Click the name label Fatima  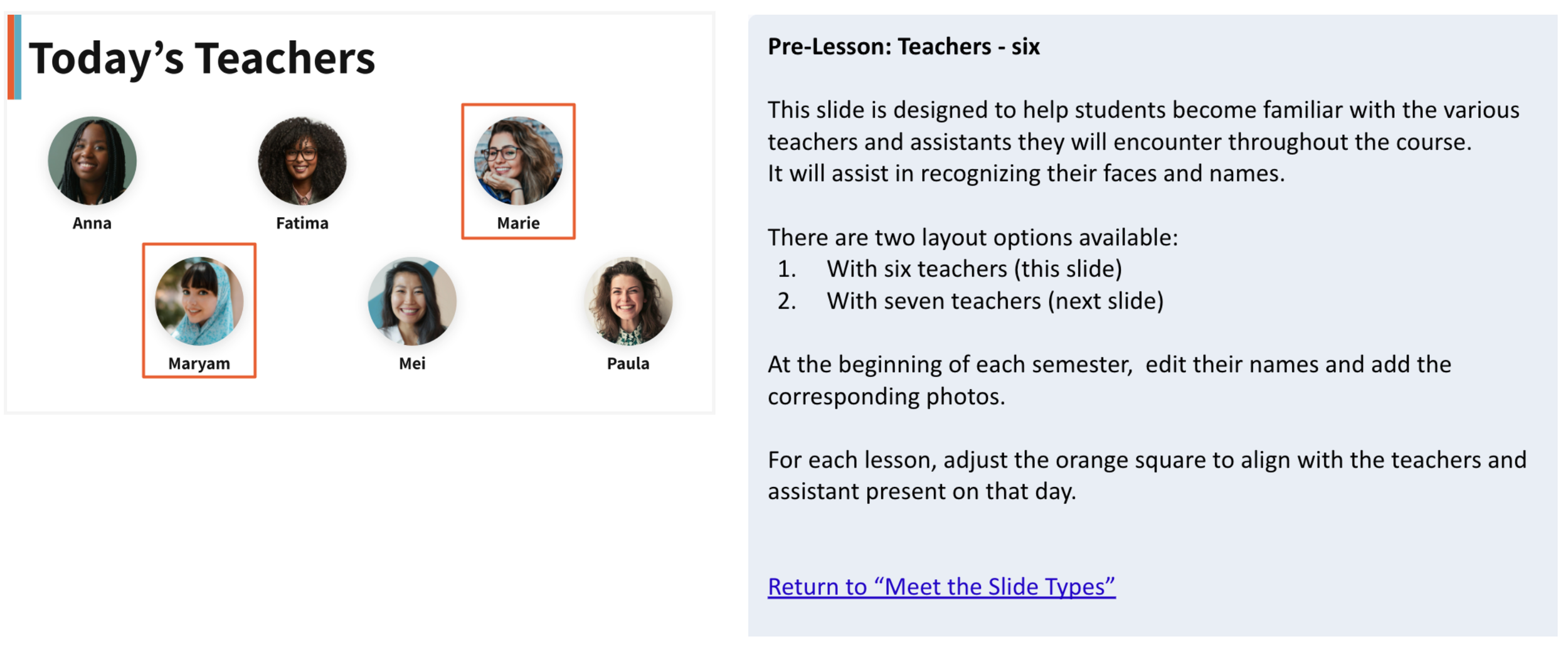[x=302, y=223]
